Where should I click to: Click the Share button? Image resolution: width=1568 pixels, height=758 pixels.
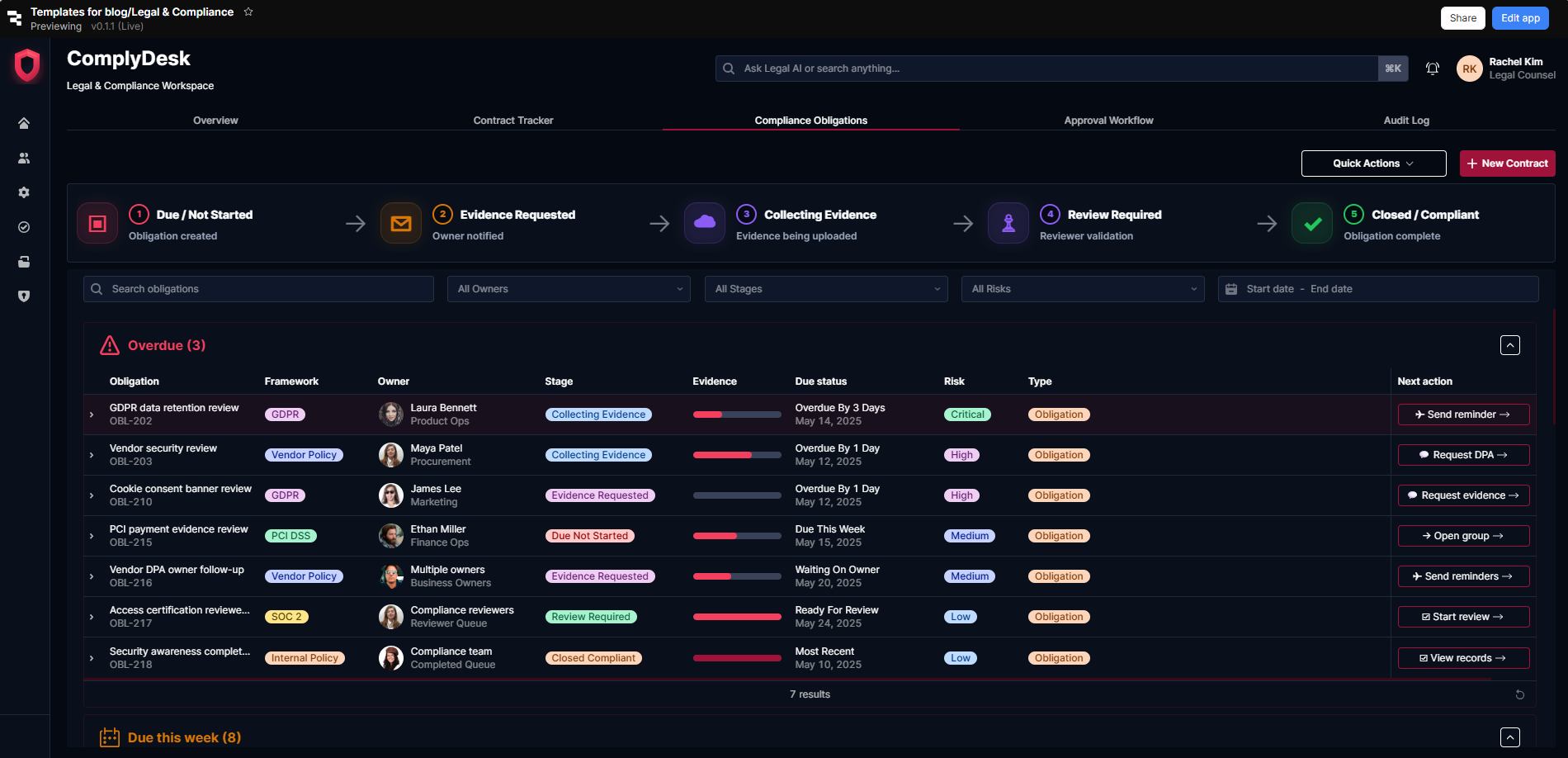(x=1462, y=18)
